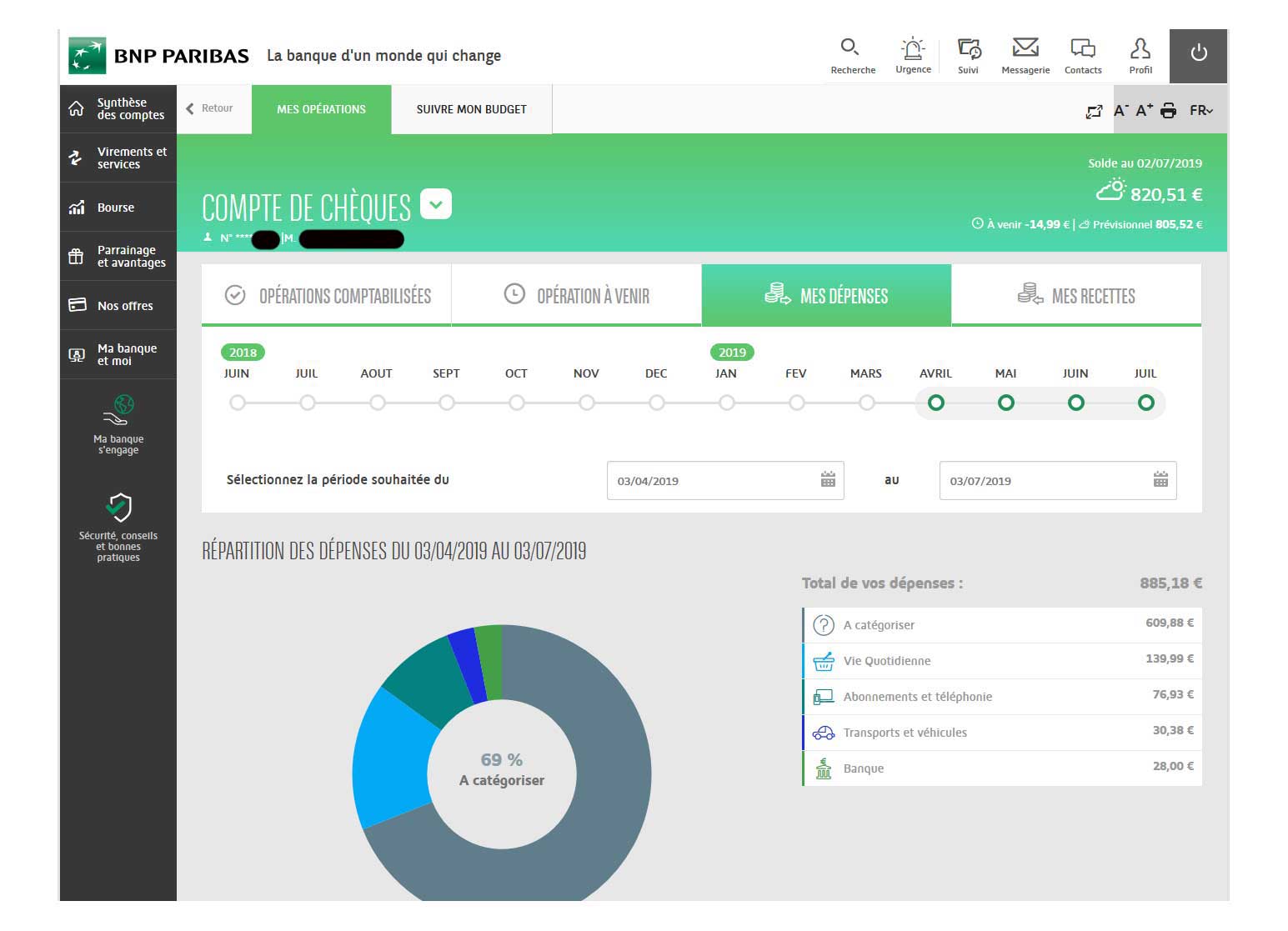This screenshot has width=1288, height=931.
Task: Click the light blue chart segment
Action: 390,758
